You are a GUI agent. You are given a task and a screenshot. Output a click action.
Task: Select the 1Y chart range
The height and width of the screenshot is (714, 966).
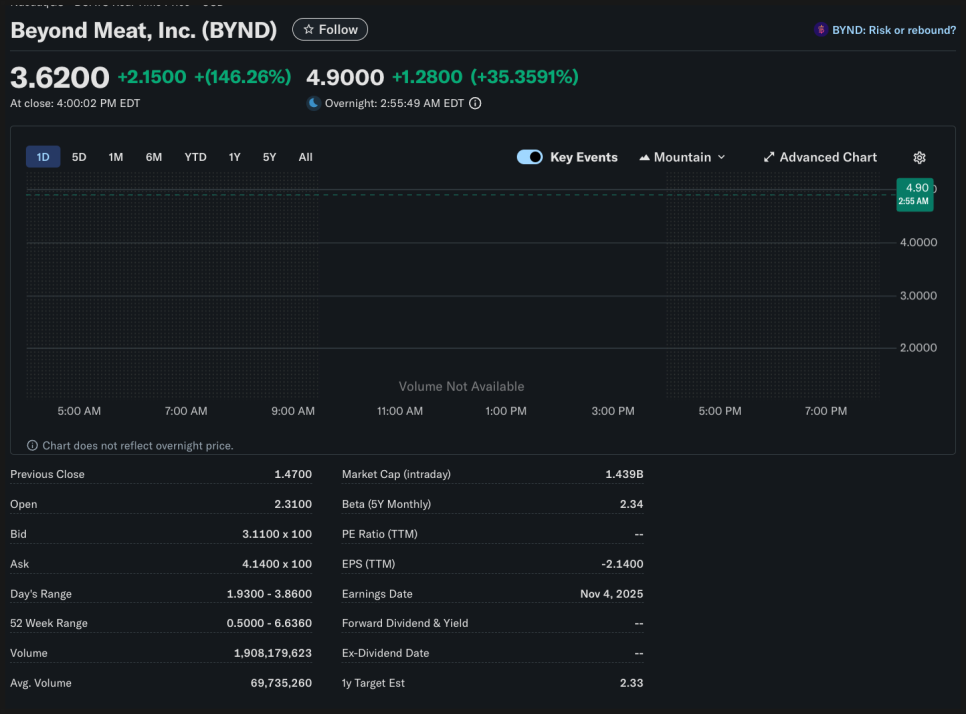coord(234,157)
